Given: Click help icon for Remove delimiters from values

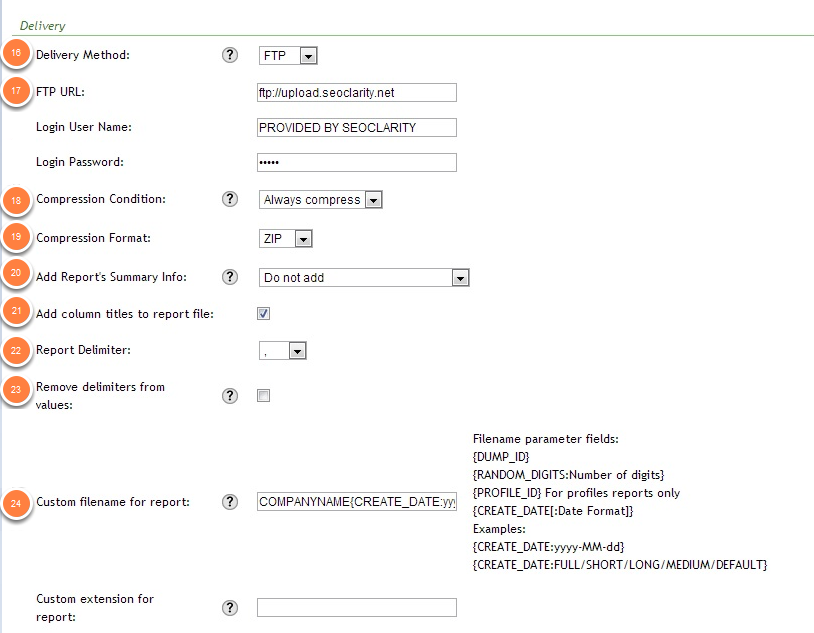Looking at the screenshot, I should point(230,396).
